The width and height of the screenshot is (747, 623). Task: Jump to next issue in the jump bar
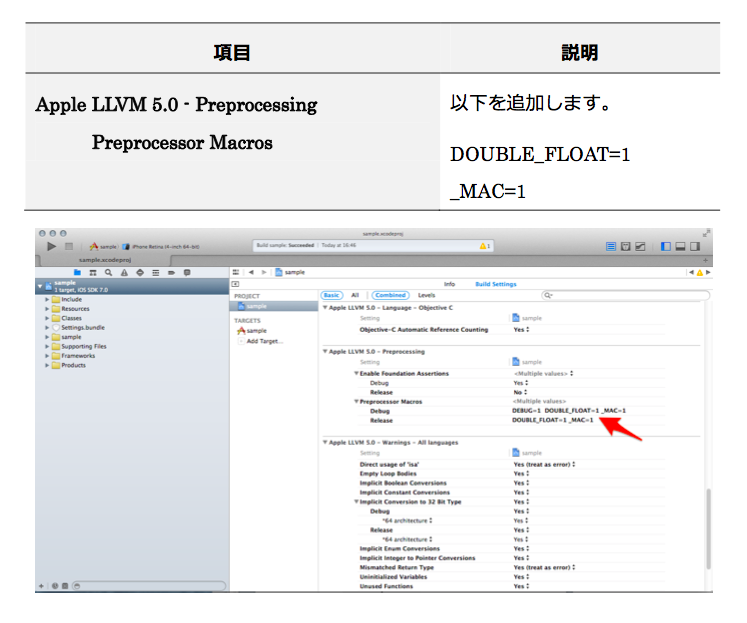[708, 272]
